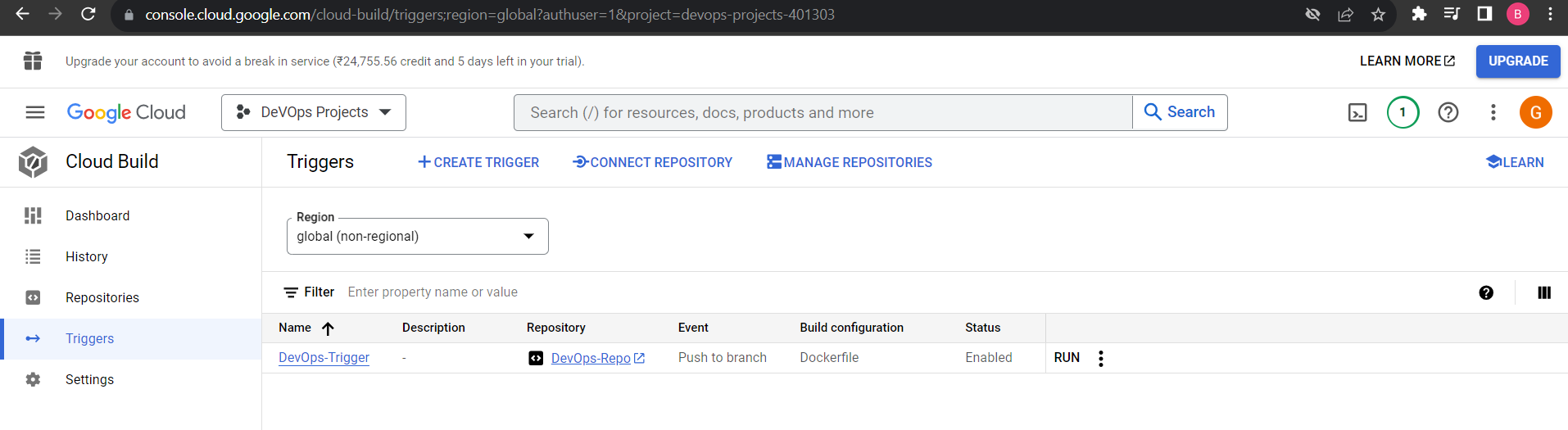The image size is (1568, 430).
Task: Open the DeVOps Projects project picker
Action: (x=314, y=112)
